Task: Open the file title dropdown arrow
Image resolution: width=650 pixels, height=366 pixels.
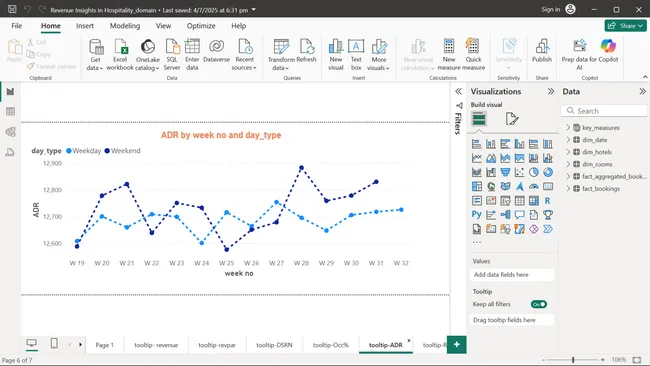Action: (x=254, y=10)
